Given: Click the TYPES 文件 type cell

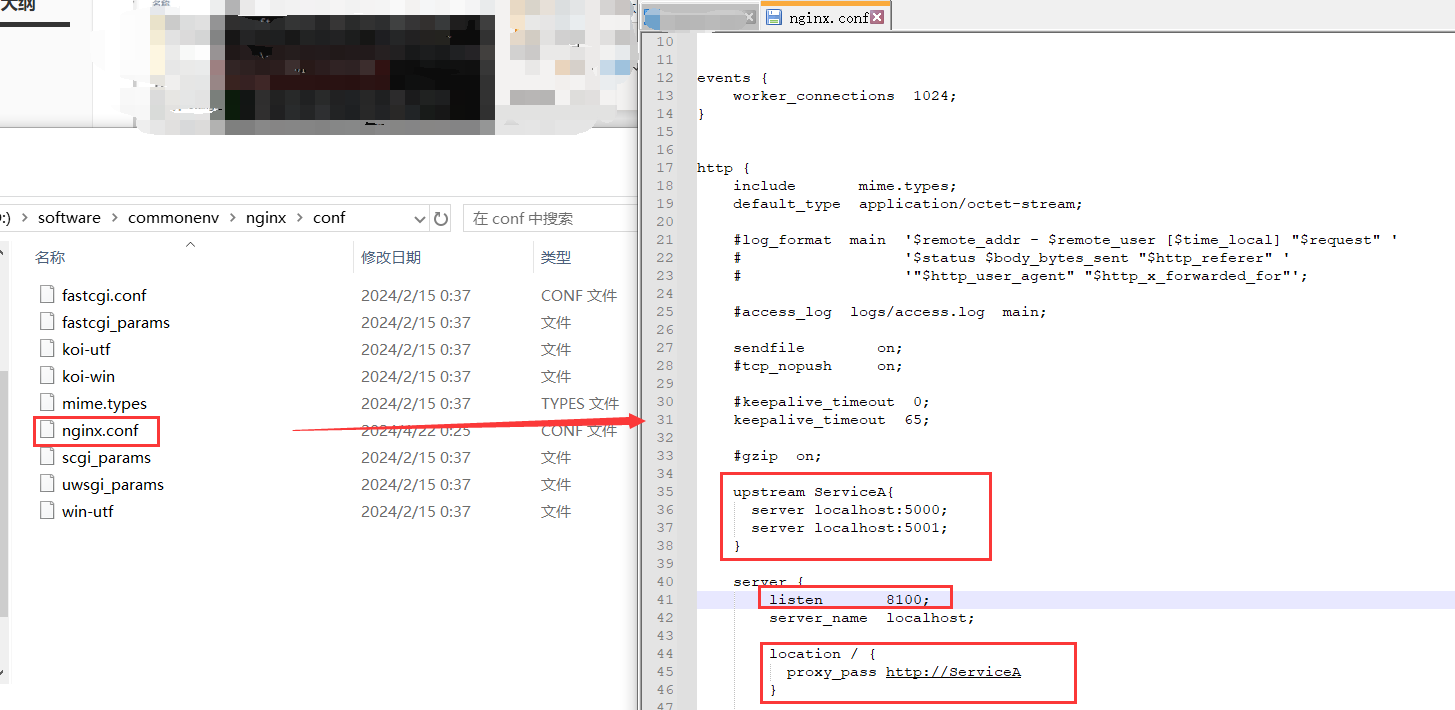Looking at the screenshot, I should pyautogui.click(x=580, y=403).
